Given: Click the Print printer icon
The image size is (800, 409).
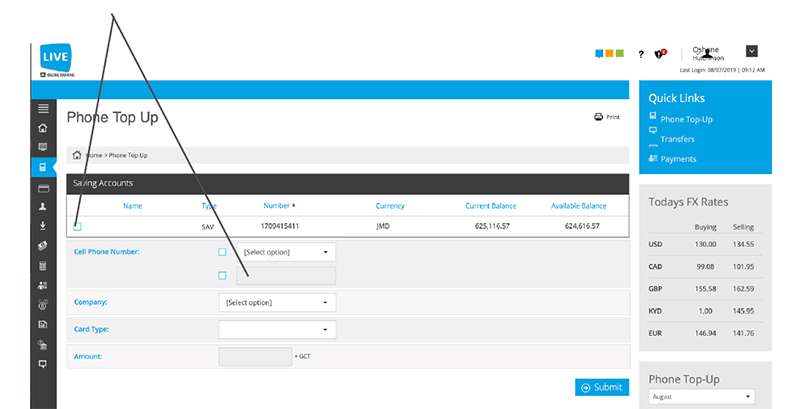Looking at the screenshot, I should pos(598,117).
